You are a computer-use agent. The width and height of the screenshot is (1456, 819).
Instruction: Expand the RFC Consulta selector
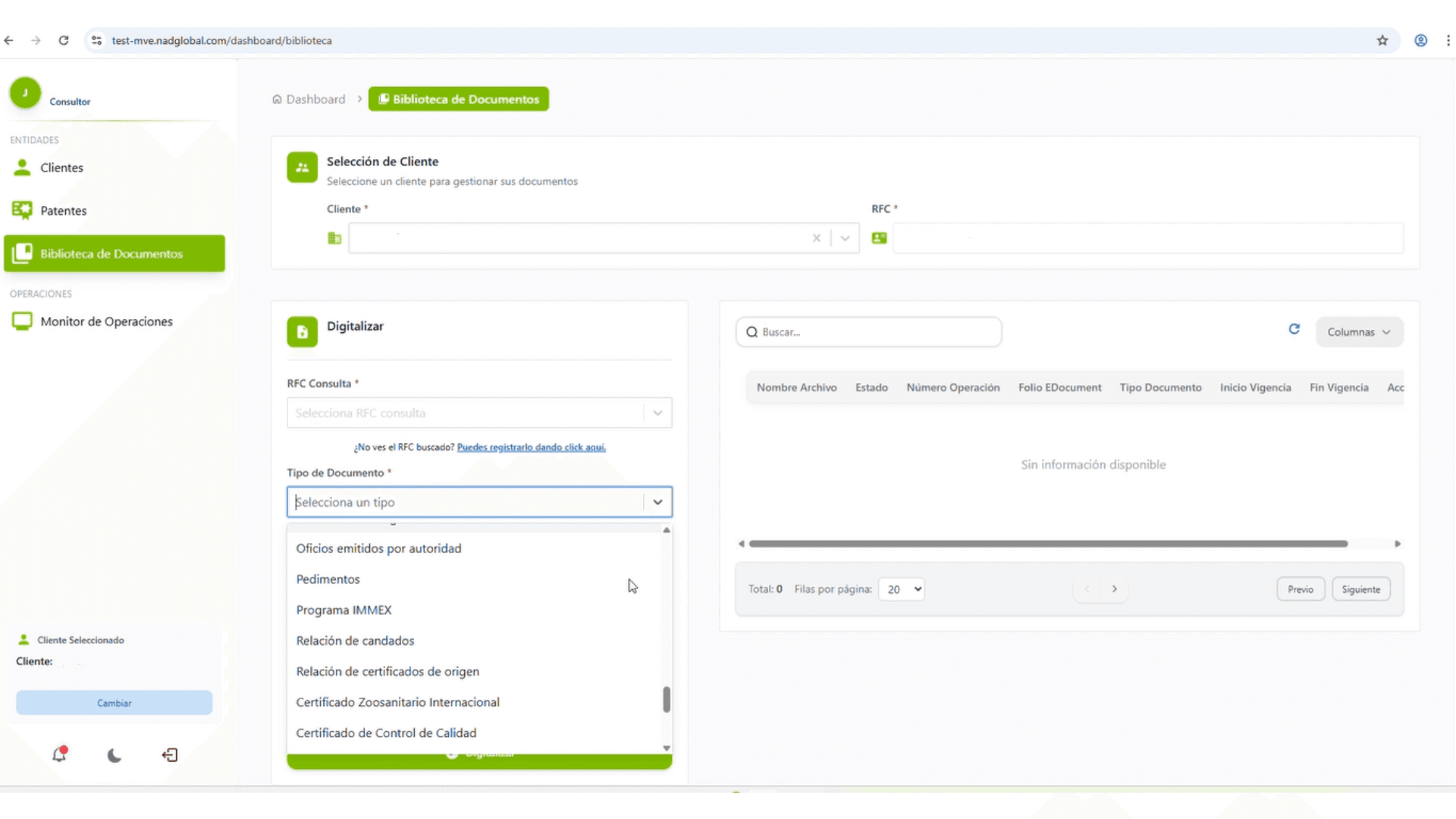tap(657, 413)
